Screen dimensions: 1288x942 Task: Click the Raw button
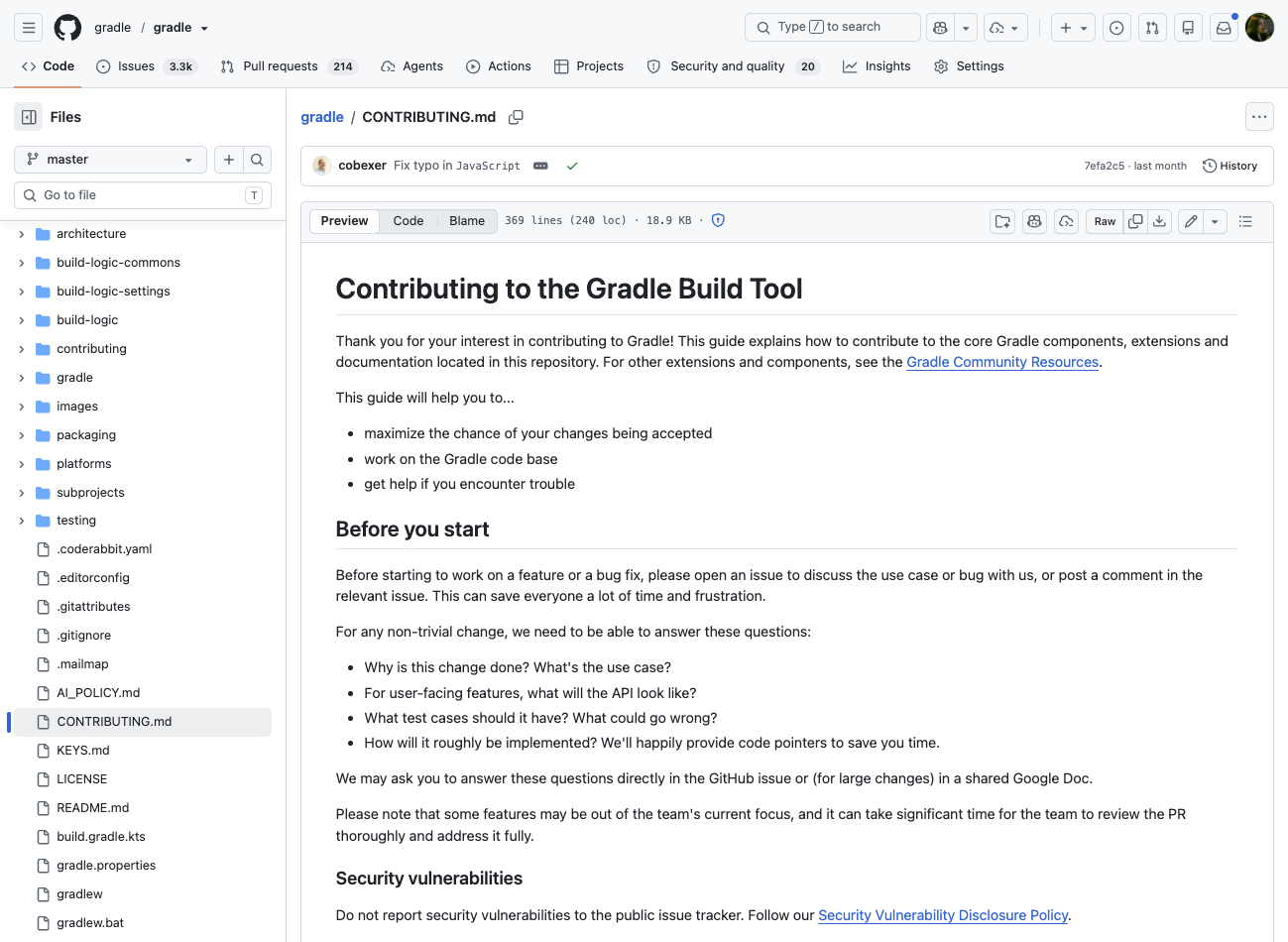1106,221
